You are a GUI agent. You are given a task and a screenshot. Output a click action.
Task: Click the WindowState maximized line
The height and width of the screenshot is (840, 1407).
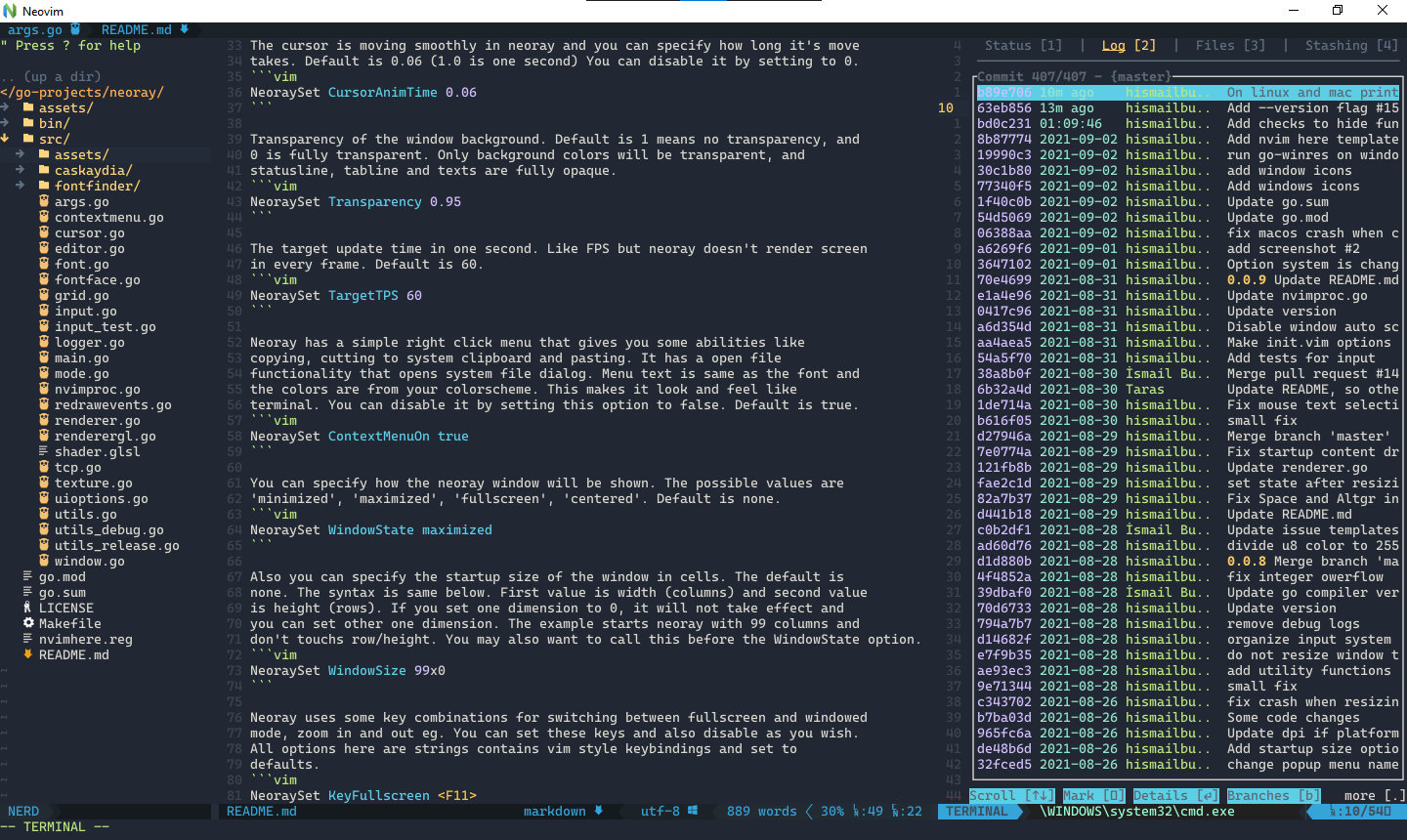coord(371,529)
